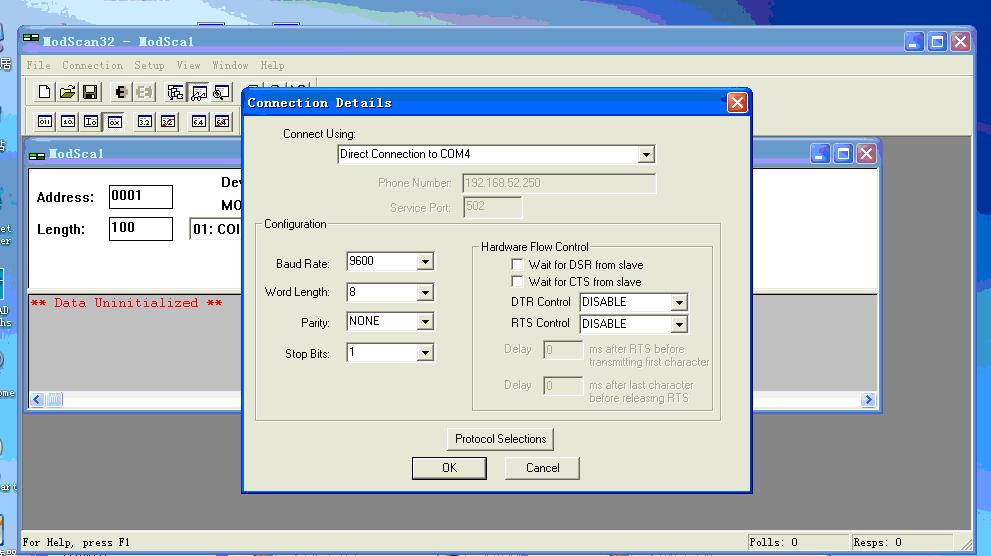Select the swapped 64-bit double icon
Screen dimensions: 991x556
pos(222,121)
